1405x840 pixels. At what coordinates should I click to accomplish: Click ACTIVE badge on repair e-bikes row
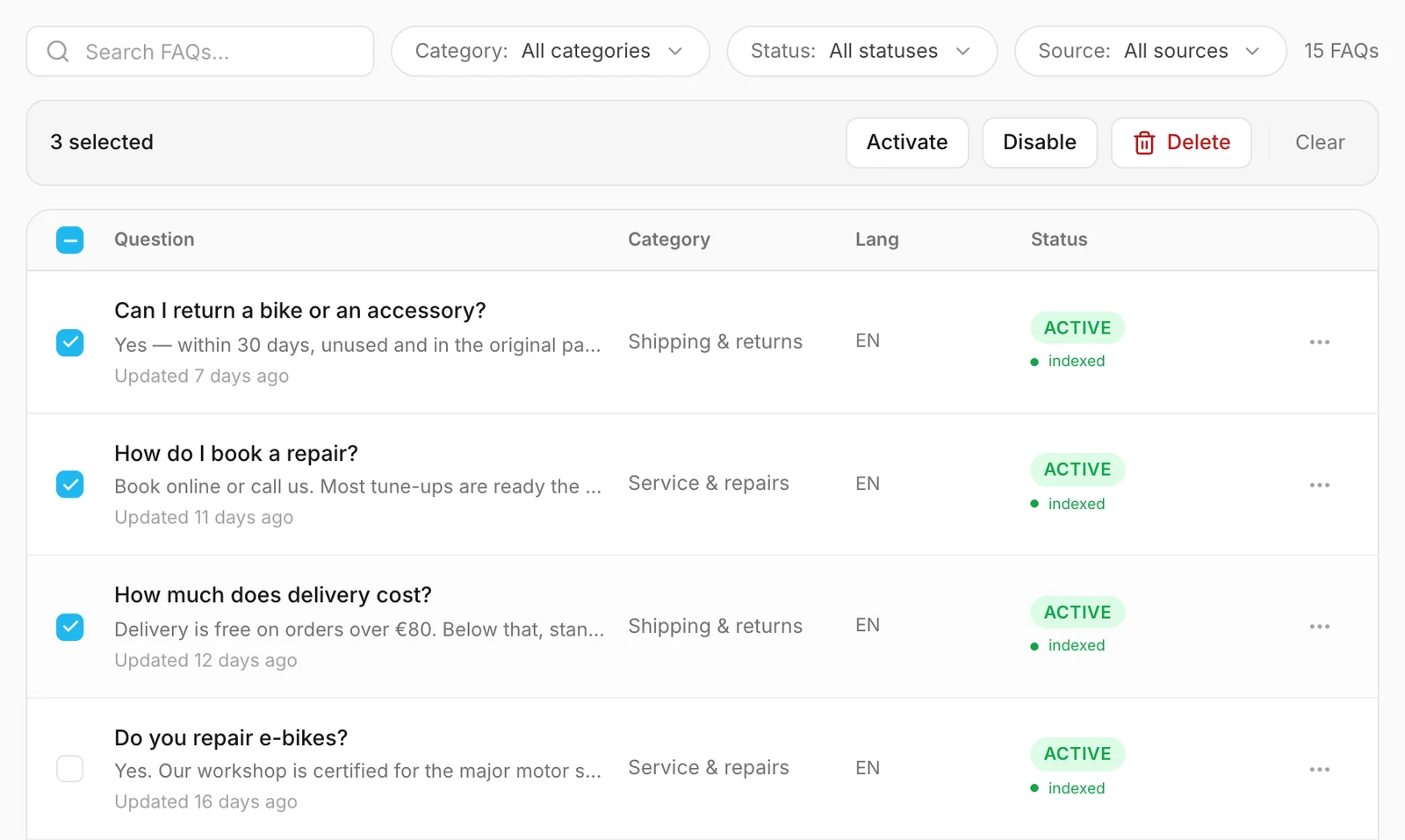1077,754
